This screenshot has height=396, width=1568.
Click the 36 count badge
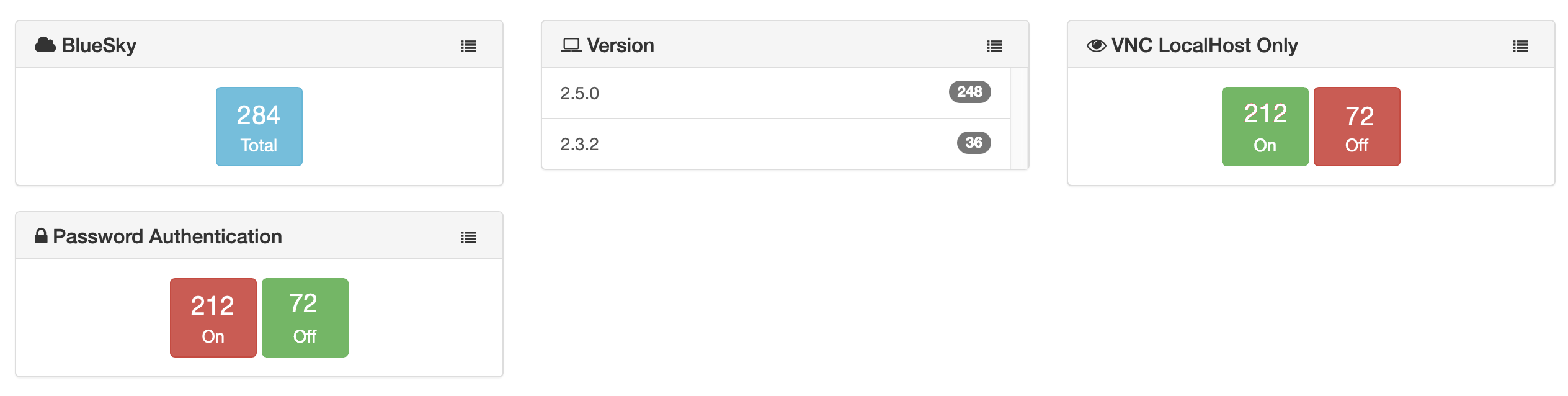coord(974,143)
